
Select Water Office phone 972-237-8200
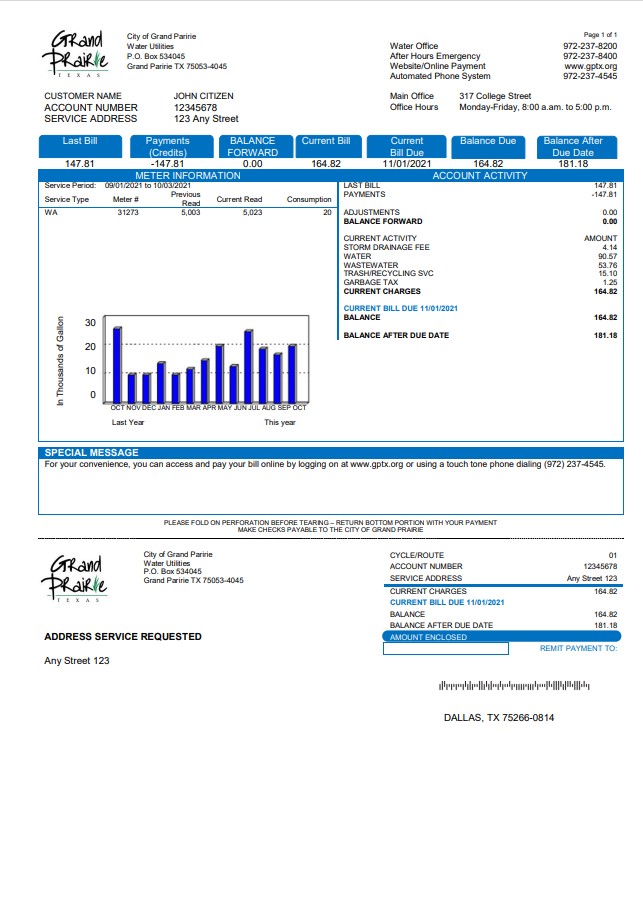[590, 46]
